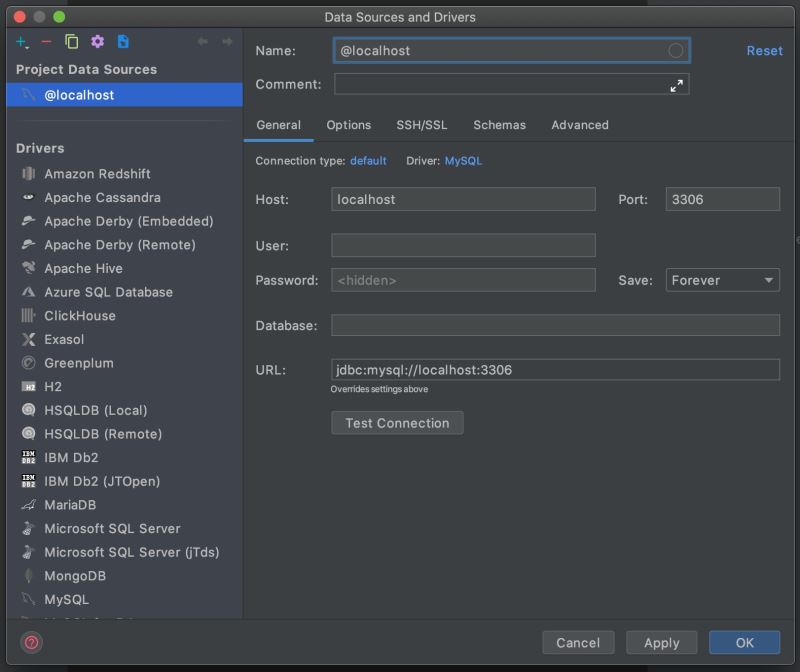
Task: Switch to the SSH/SSL tab
Action: (x=422, y=125)
